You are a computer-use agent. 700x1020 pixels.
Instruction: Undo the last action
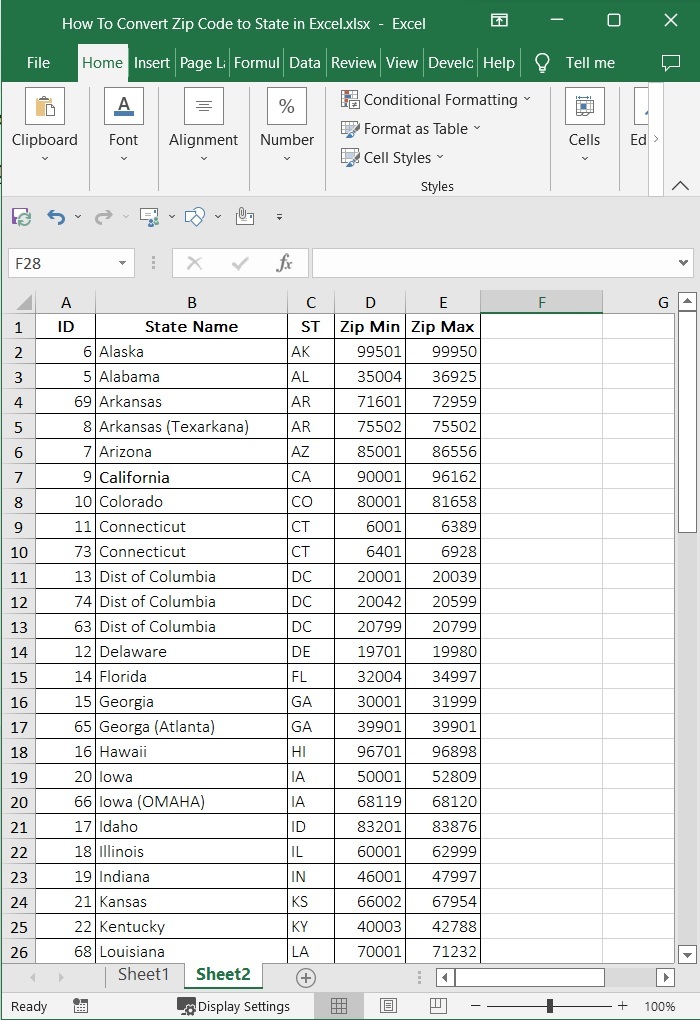(x=57, y=217)
